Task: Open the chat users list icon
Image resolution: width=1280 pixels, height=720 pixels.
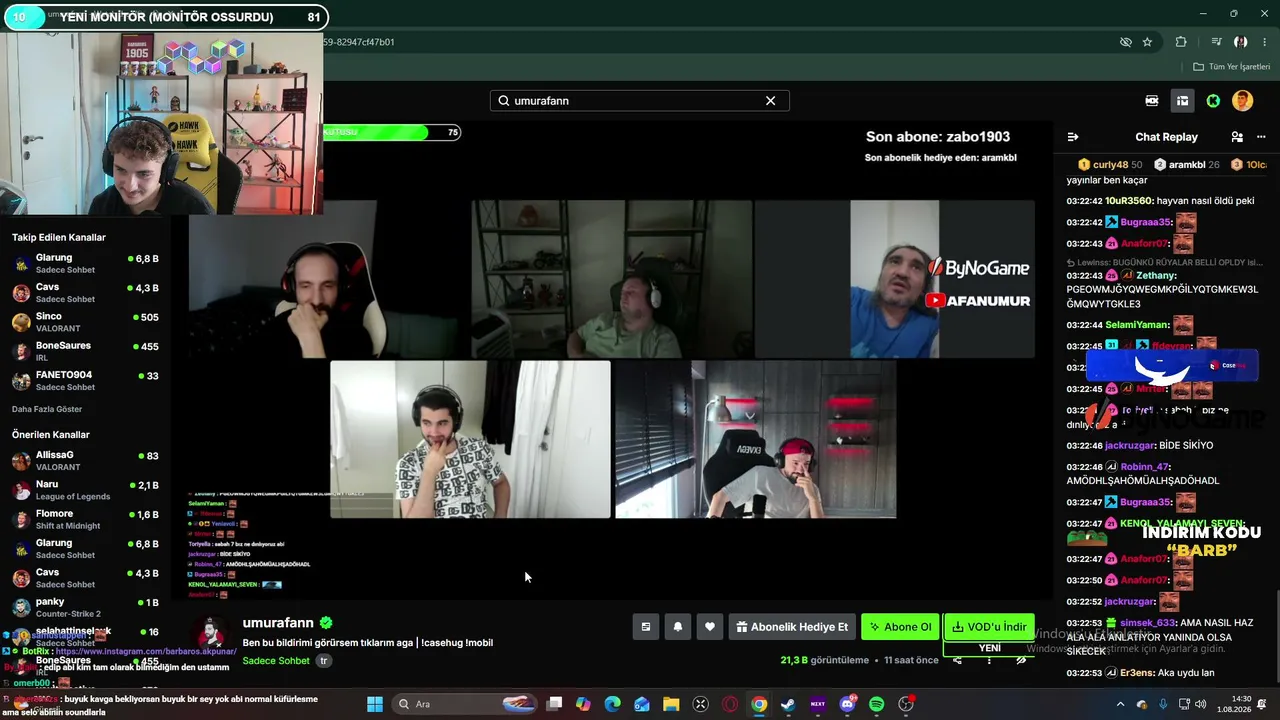Action: (1237, 137)
